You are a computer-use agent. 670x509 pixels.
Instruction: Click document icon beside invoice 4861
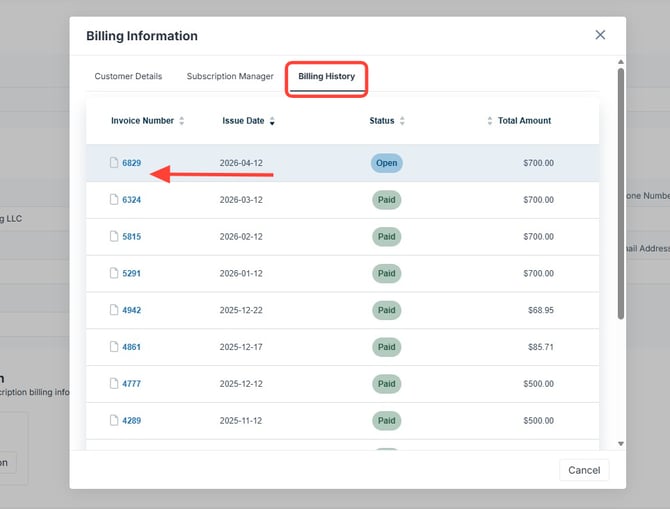[x=114, y=347]
